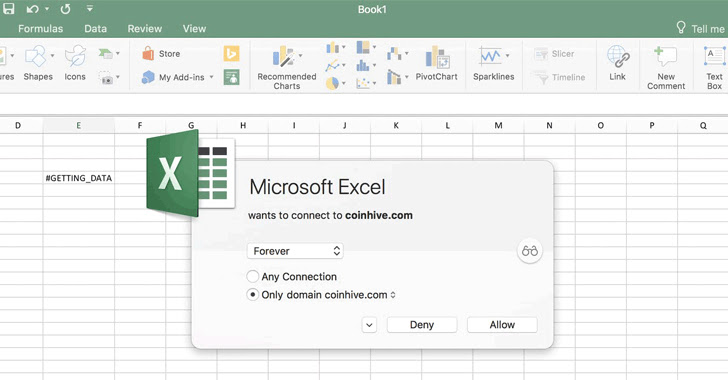This screenshot has height=380, width=728.
Task: Click the Save icon in title bar
Action: click(8, 8)
